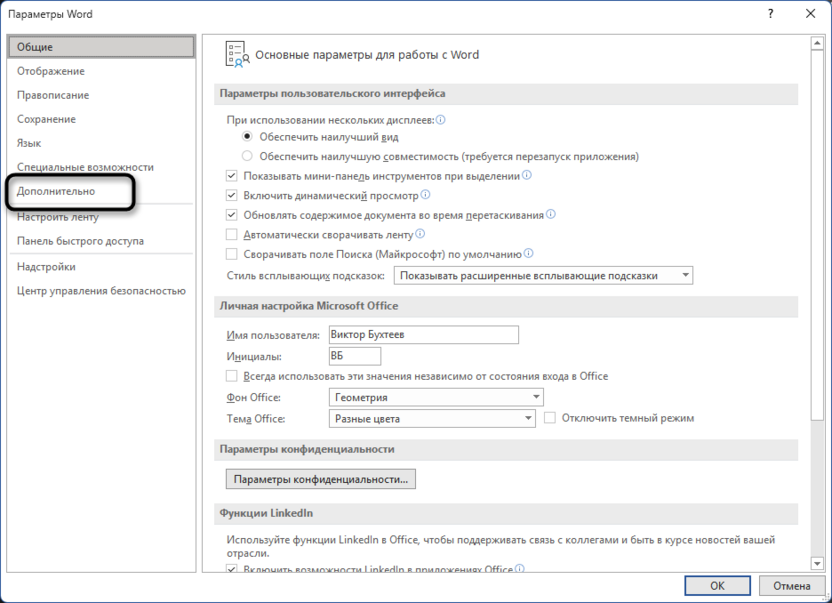Click the help question mark in title bar
Screen dimensions: 832x603
770,14
